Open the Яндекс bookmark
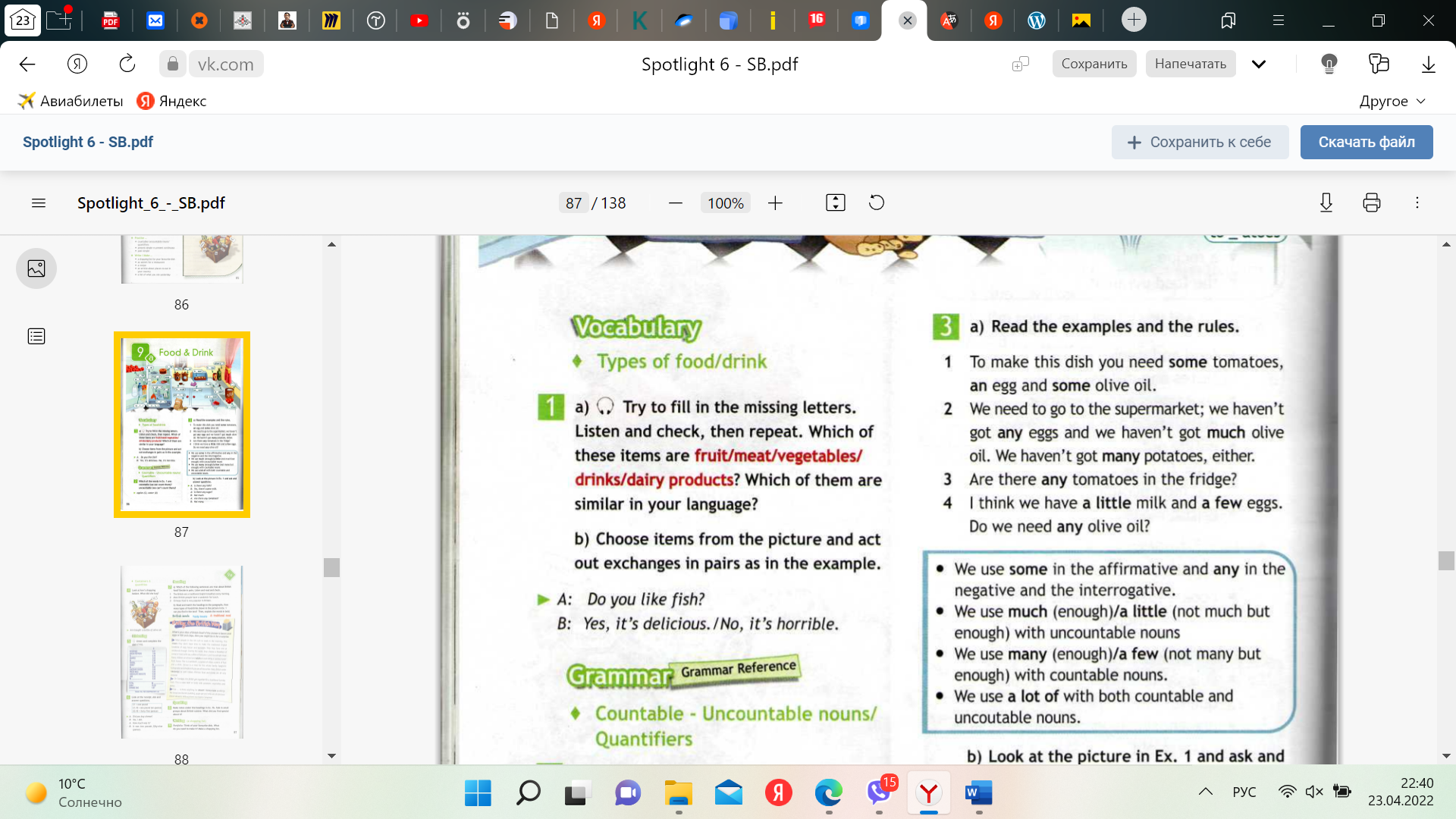 click(x=171, y=101)
